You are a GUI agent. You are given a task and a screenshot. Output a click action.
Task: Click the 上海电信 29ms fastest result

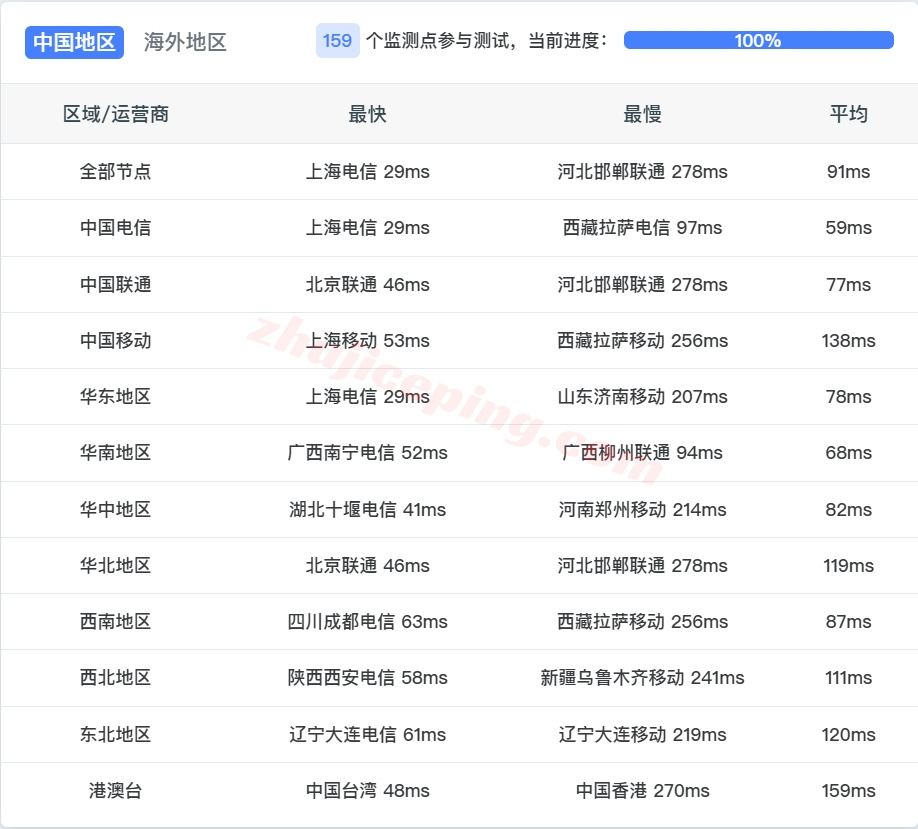click(367, 171)
